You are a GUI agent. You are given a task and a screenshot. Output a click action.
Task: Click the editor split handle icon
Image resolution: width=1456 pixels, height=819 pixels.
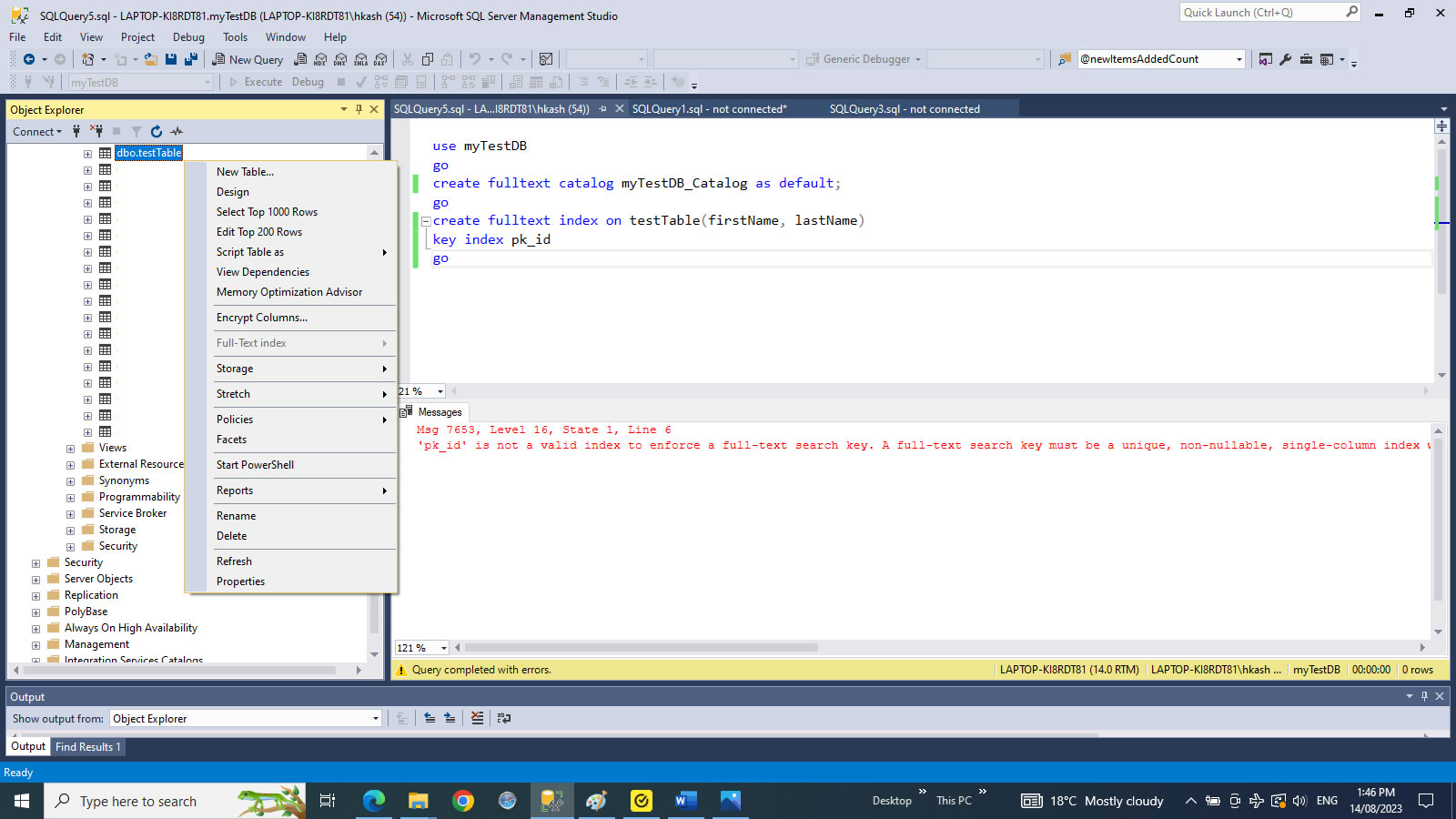tap(1441, 126)
